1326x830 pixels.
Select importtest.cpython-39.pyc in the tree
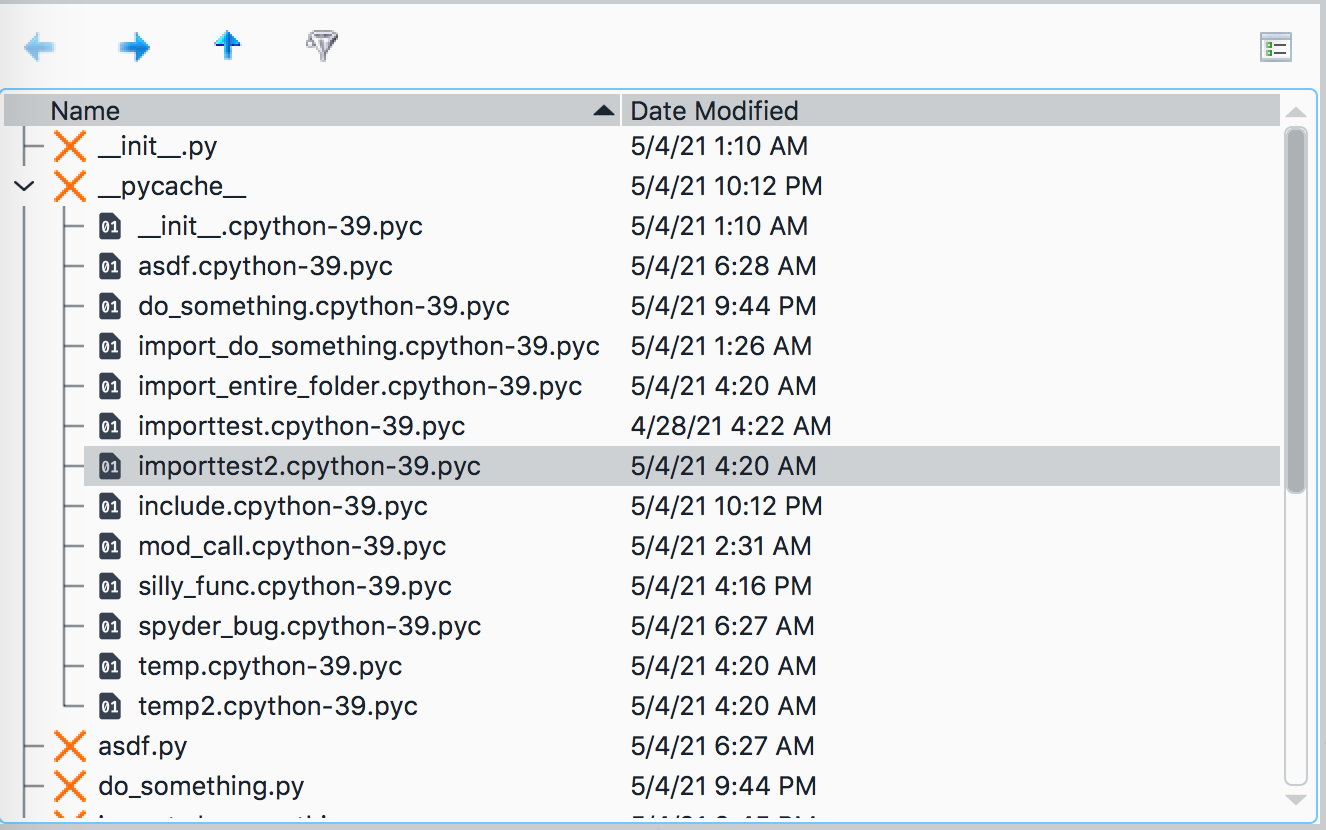[x=300, y=426]
